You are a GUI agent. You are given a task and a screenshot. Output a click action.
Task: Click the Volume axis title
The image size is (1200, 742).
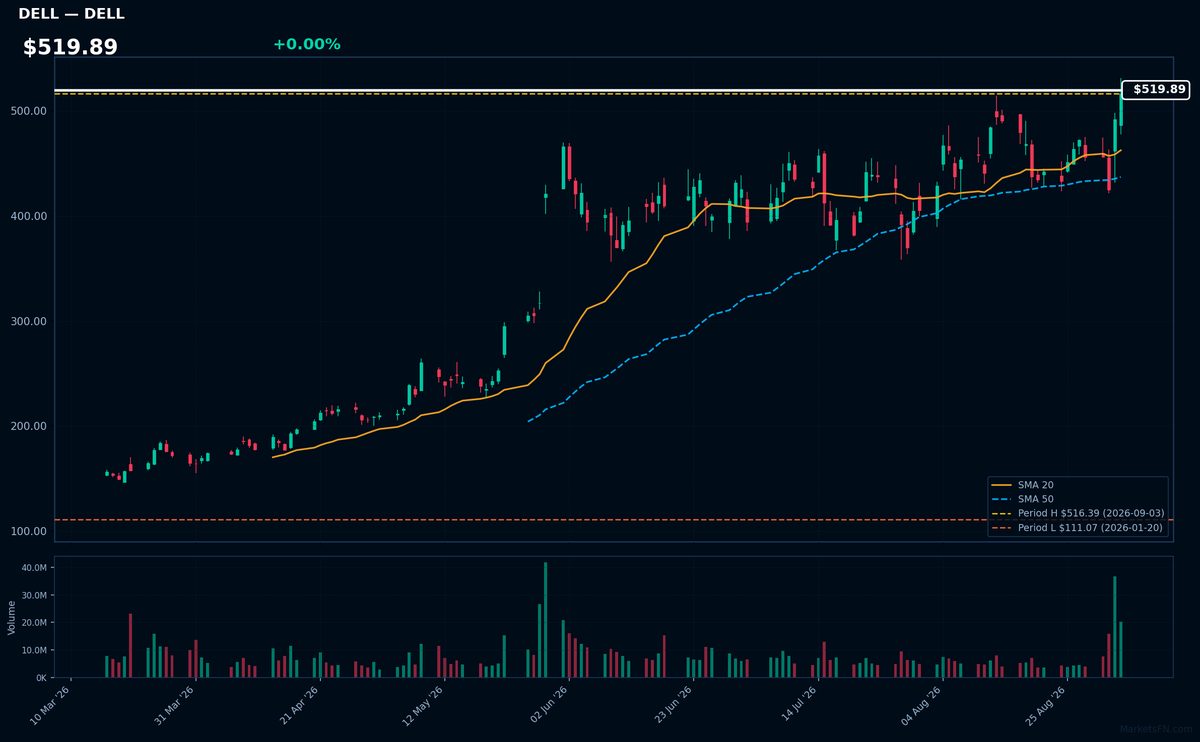(12, 617)
